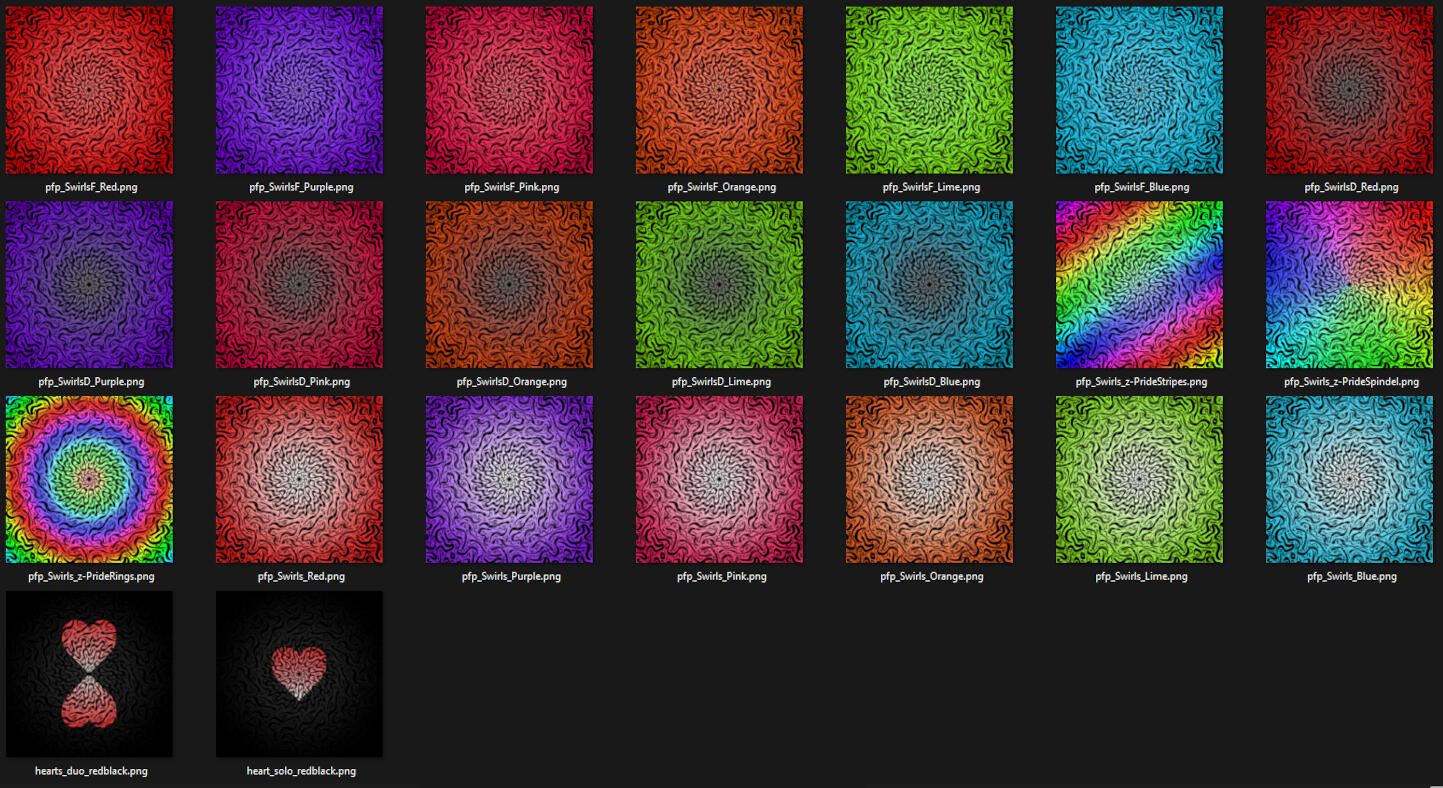1443x788 pixels.
Task: Click the pfp_Swirls_Lime.png filename text
Action: (x=1141, y=577)
